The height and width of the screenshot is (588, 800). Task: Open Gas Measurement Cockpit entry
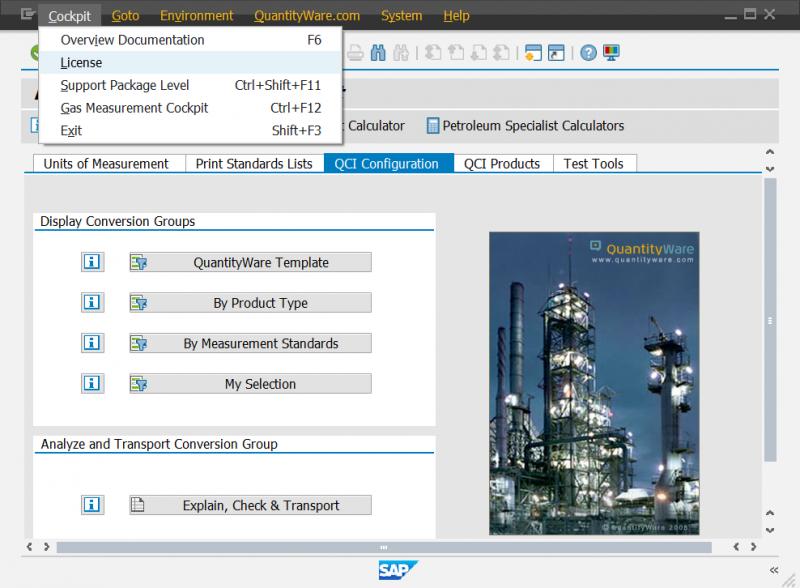[190, 108]
